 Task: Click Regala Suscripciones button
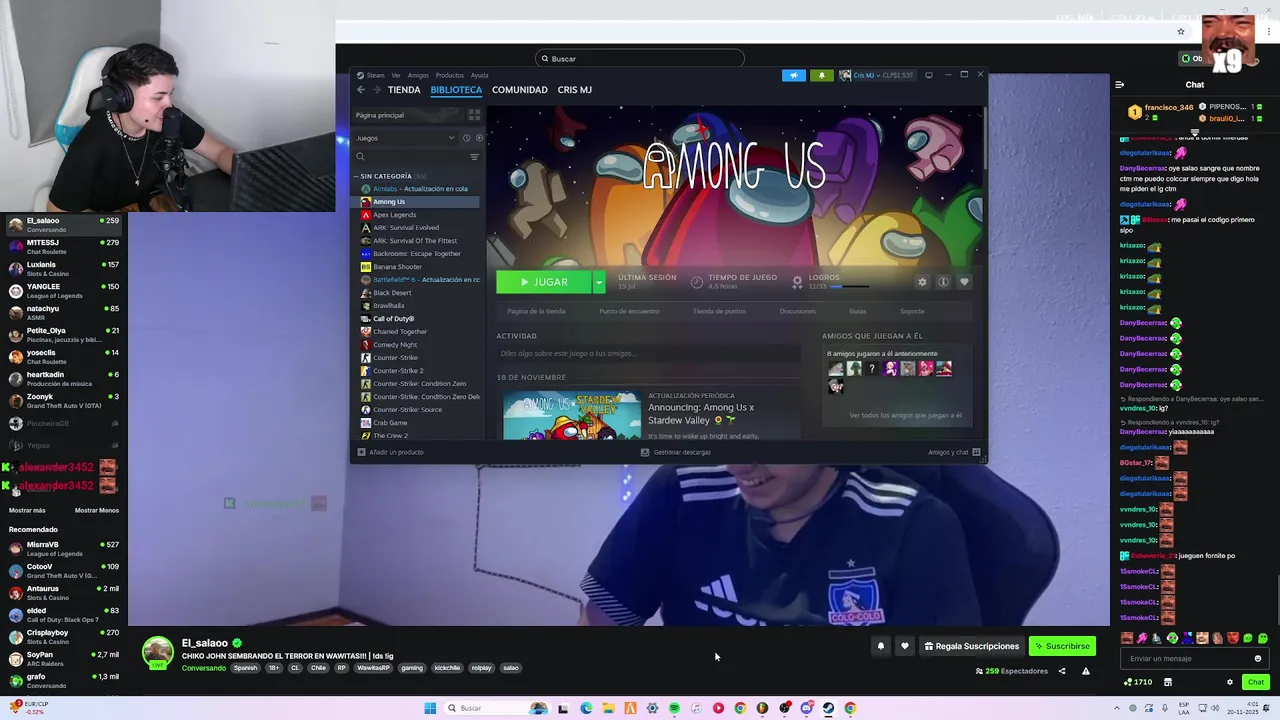(972, 646)
